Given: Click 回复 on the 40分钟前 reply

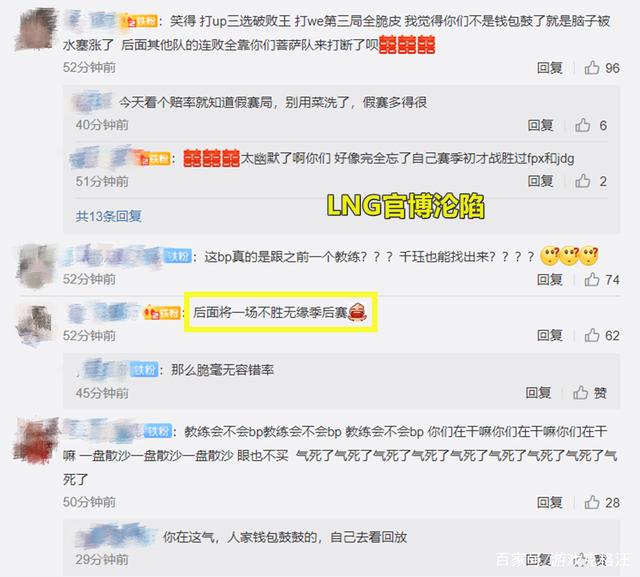Looking at the screenshot, I should [x=540, y=125].
